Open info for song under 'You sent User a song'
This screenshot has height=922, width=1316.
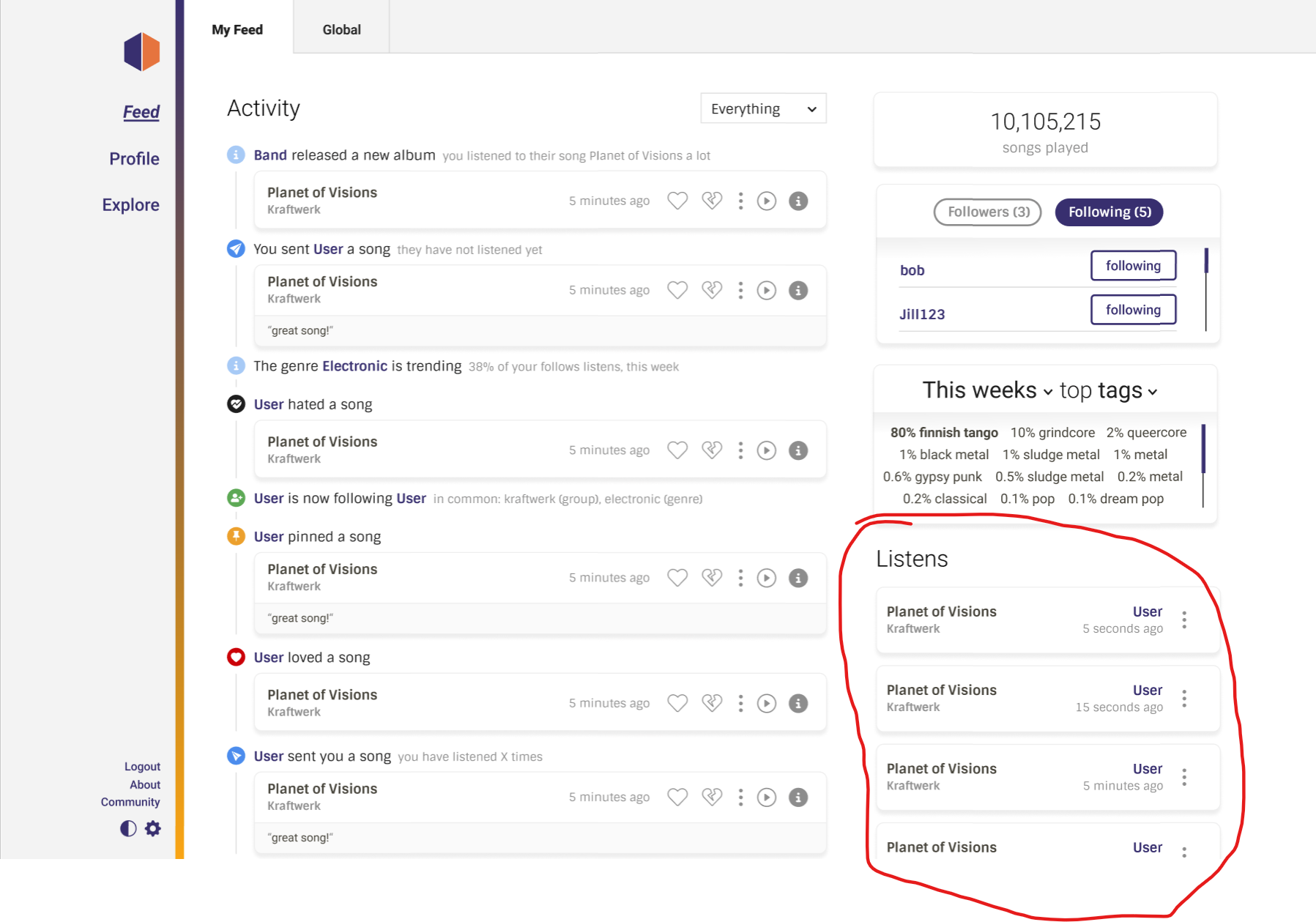click(x=798, y=290)
